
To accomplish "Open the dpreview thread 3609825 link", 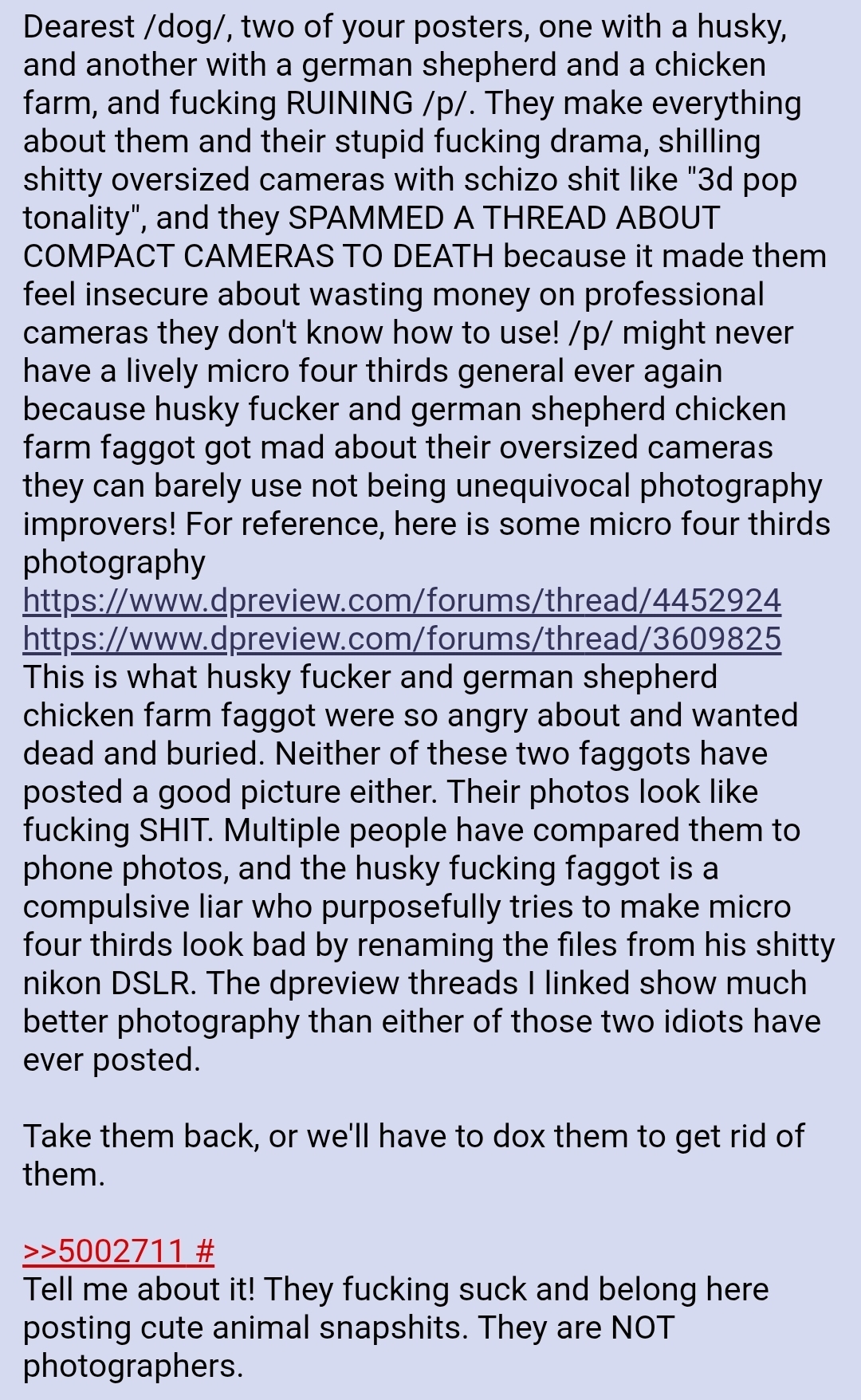I will tap(402, 639).
